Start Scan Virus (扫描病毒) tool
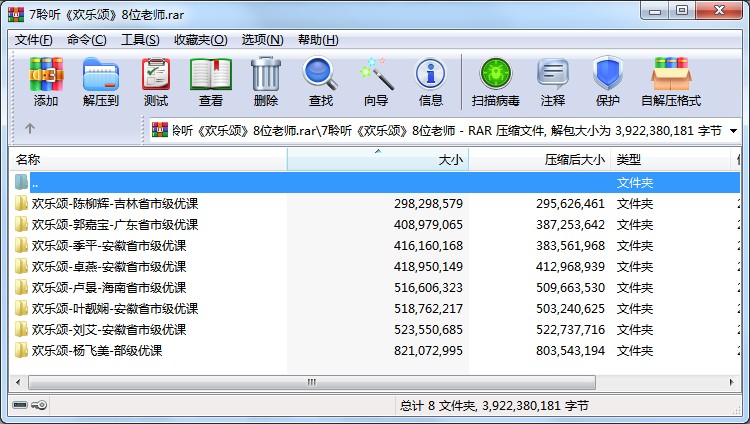Viewport: 750px width, 424px height. 496,81
